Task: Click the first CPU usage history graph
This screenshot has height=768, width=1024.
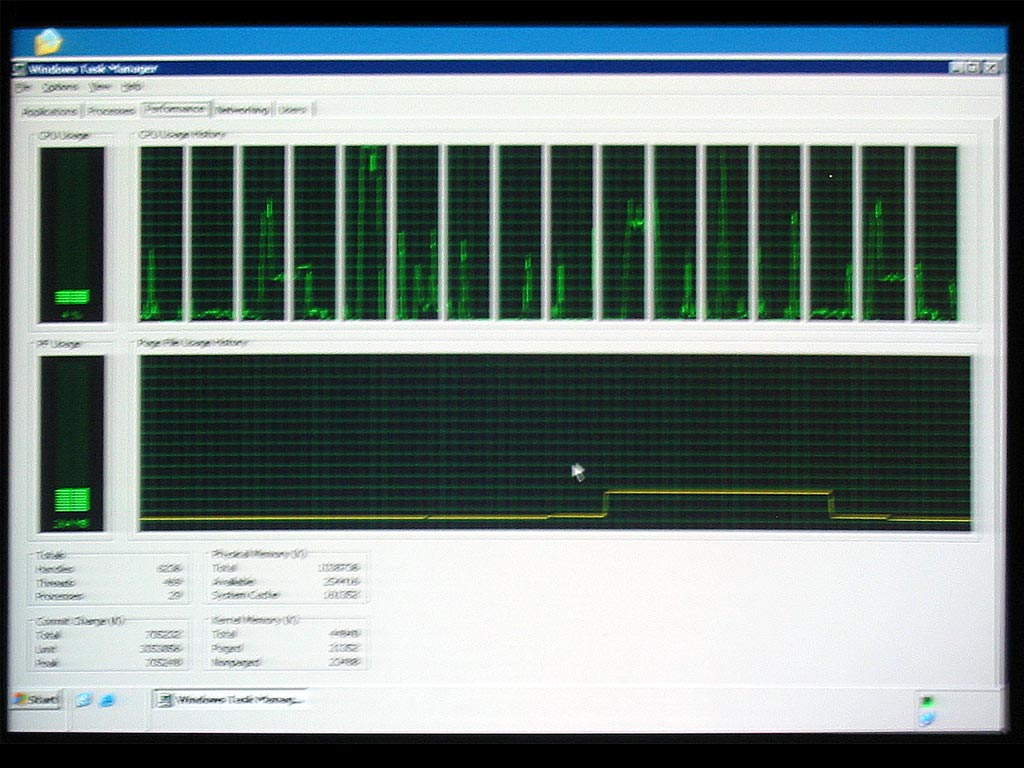Action: coord(161,233)
